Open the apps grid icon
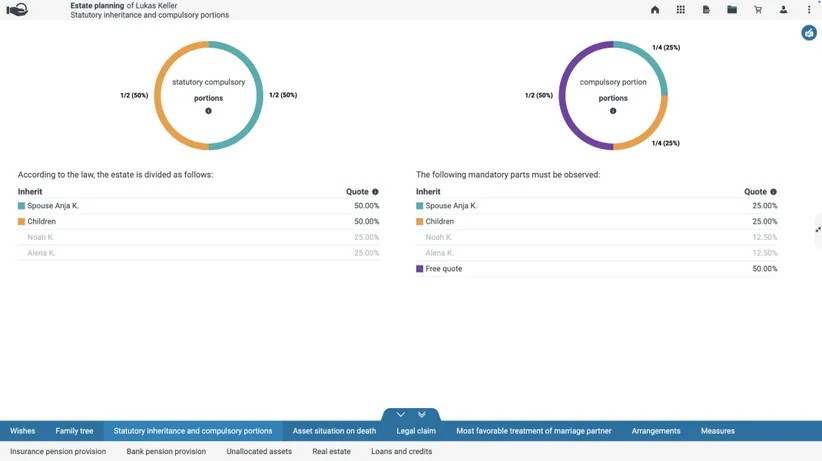The height and width of the screenshot is (461, 822). (680, 9)
